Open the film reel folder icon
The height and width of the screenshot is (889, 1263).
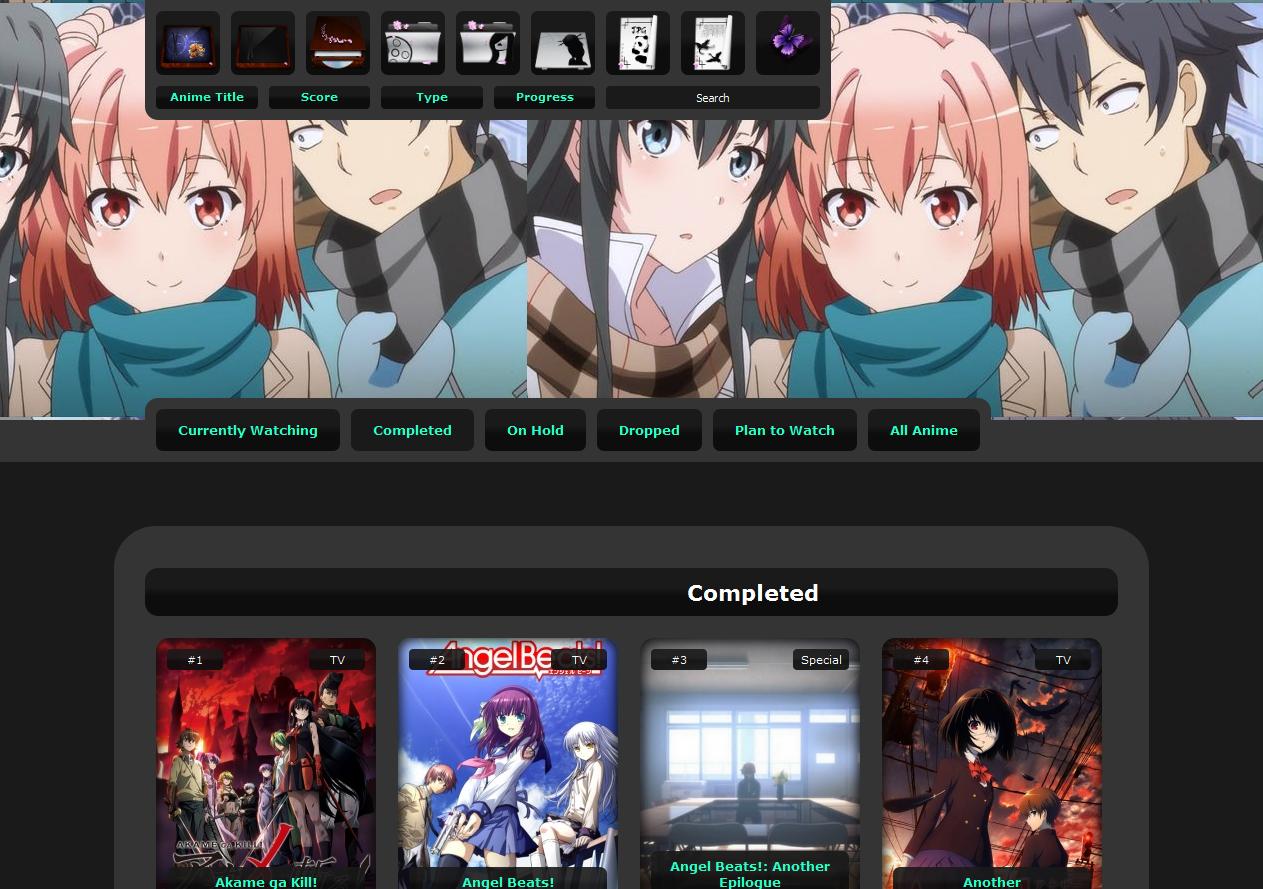click(413, 43)
